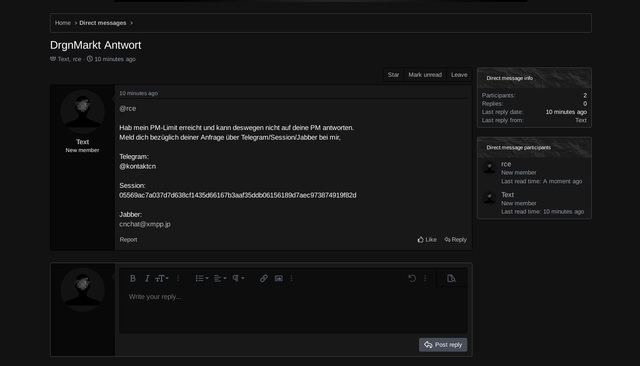Open the @rce mention in the message
Viewport: 640px width, 366px height.
click(128, 109)
